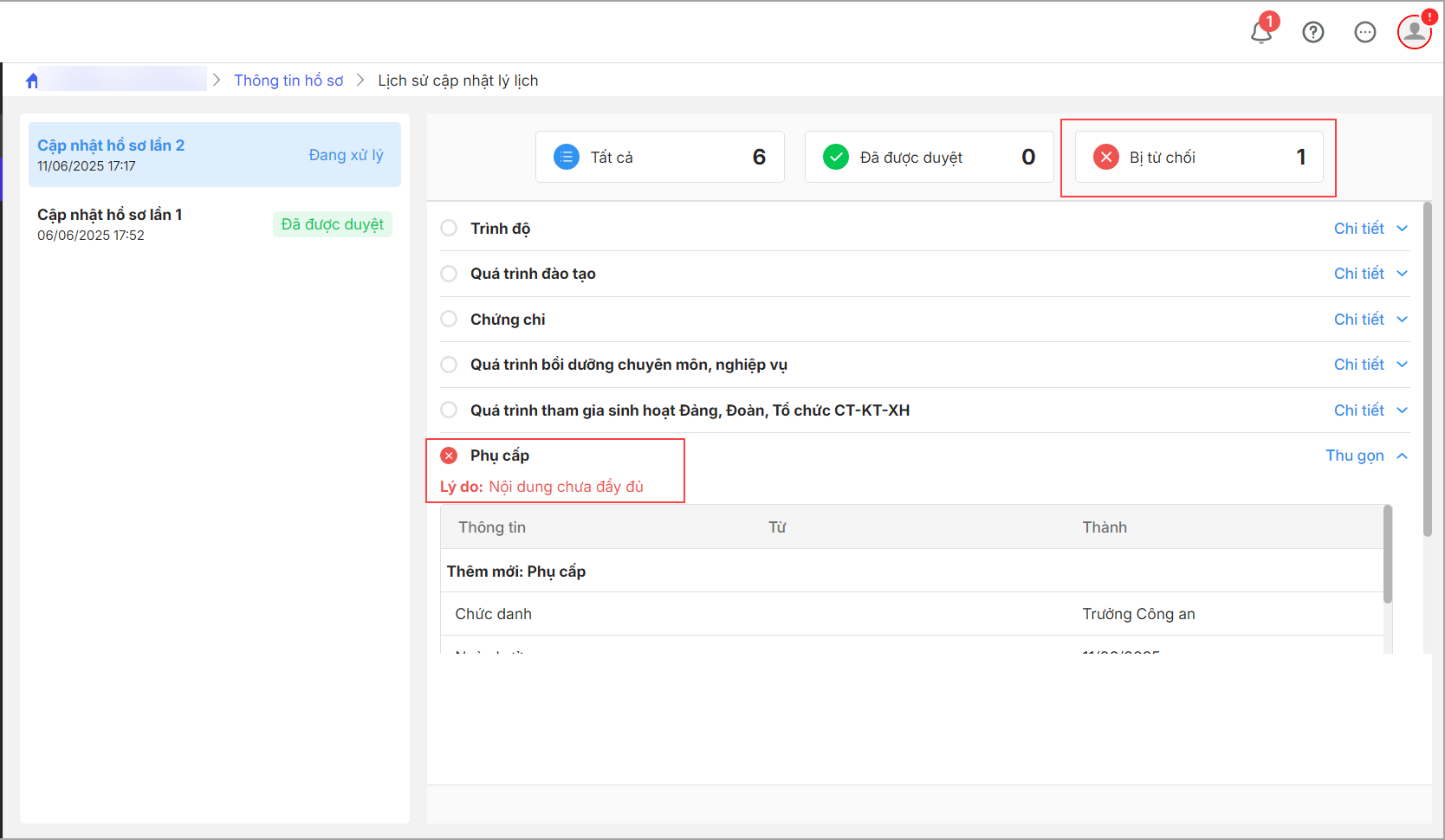This screenshot has height=840, width=1445.
Task: Click the blue list icon on Tất cả
Action: point(567,157)
